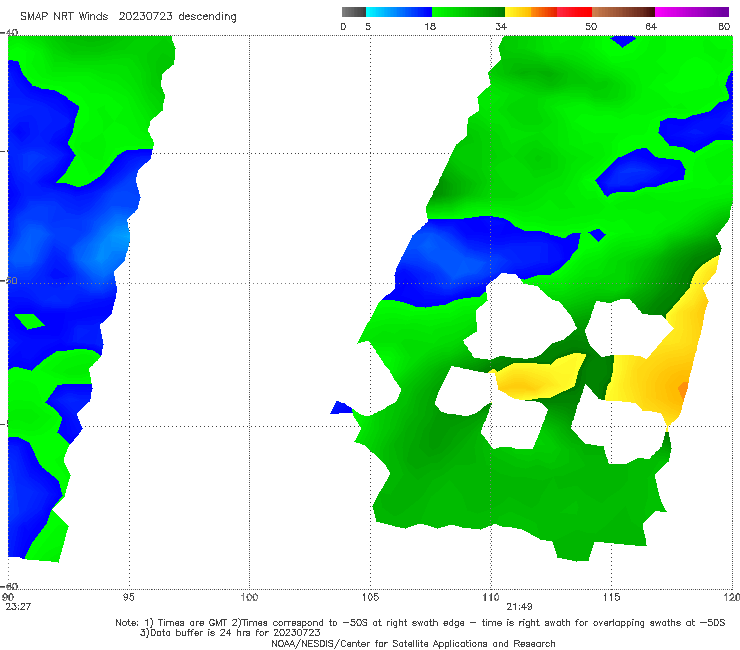Click the longitude label "115"
740x650 pixels.
coord(612,597)
